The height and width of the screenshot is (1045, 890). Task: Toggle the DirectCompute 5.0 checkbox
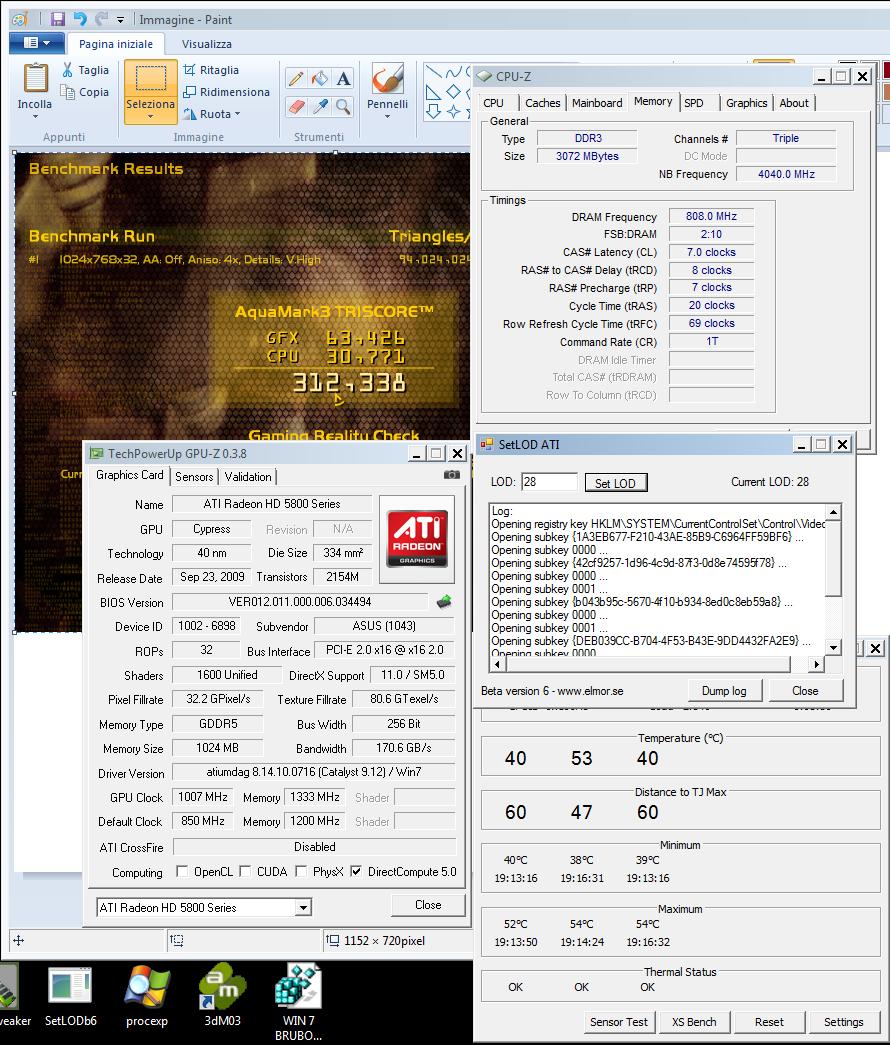tap(356, 871)
